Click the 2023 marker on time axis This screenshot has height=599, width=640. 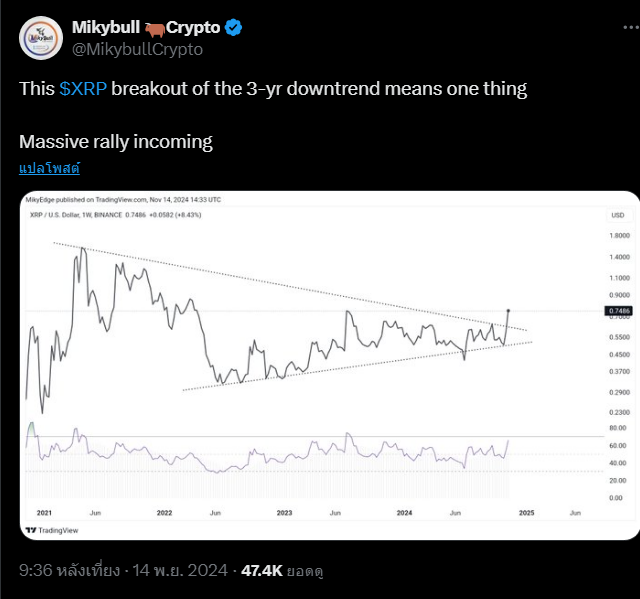click(284, 512)
